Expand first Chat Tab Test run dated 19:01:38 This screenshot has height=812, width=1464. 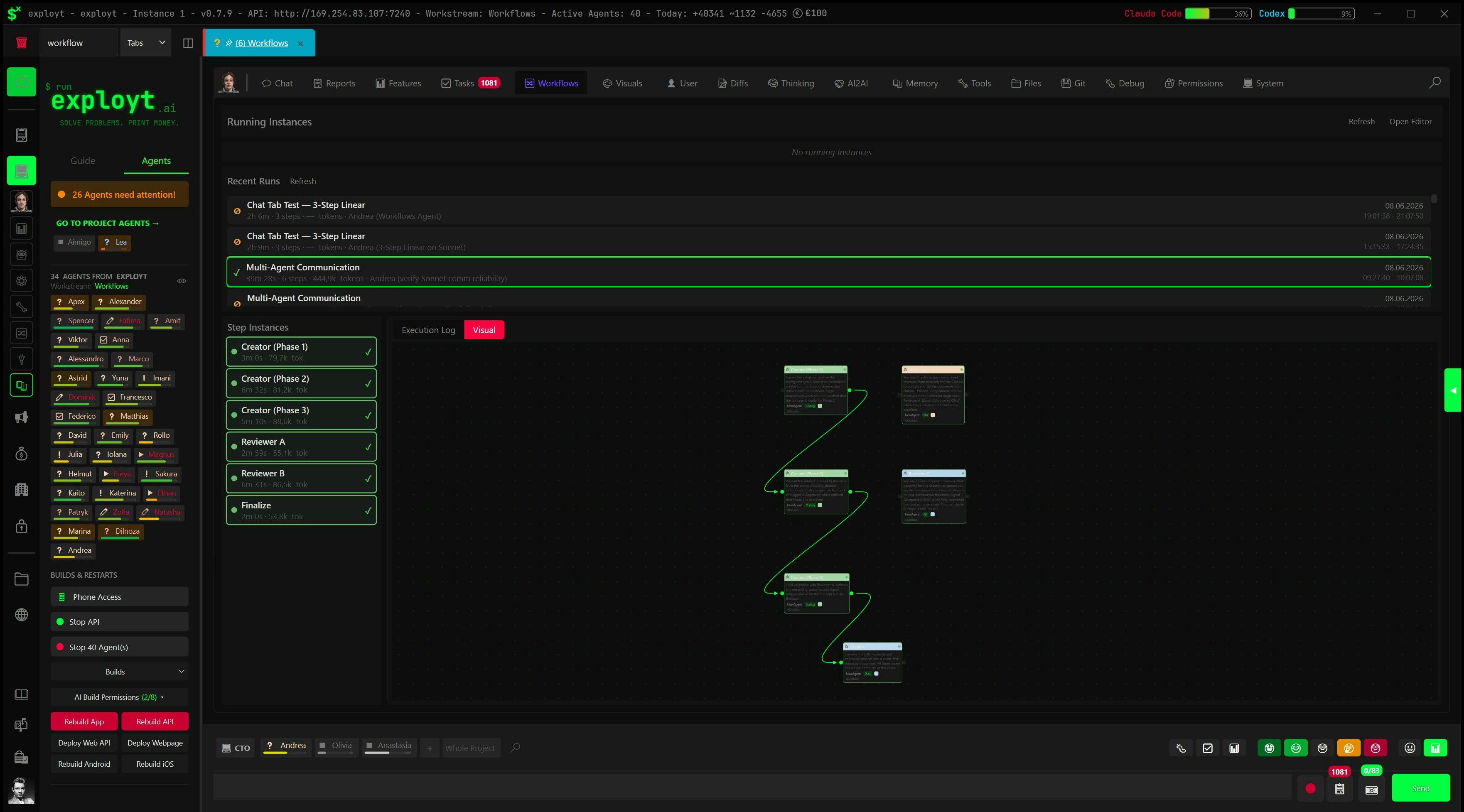tap(829, 210)
